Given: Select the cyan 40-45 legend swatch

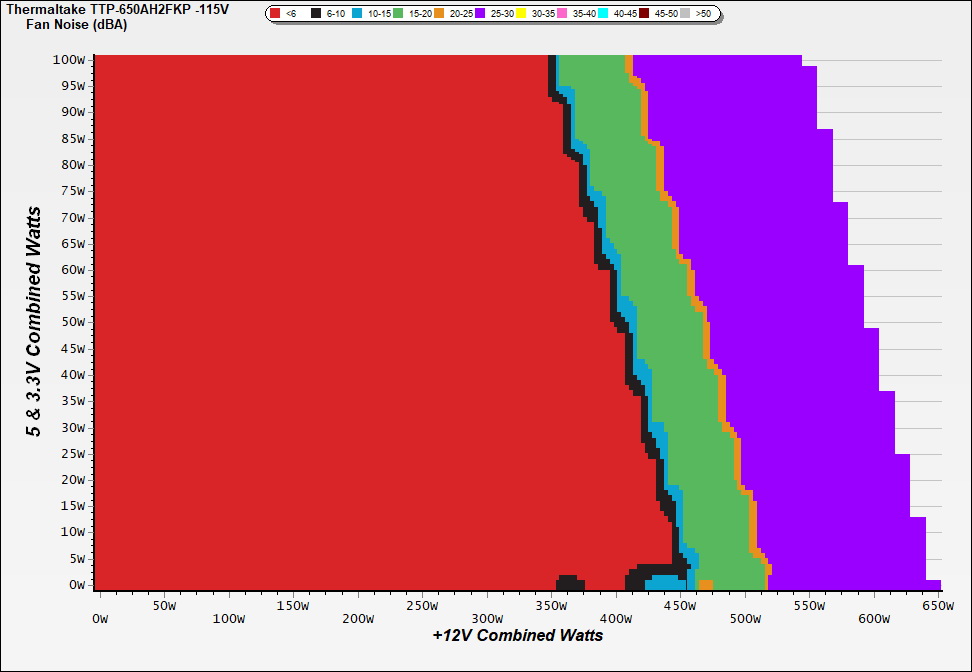Looking at the screenshot, I should pyautogui.click(x=603, y=14).
